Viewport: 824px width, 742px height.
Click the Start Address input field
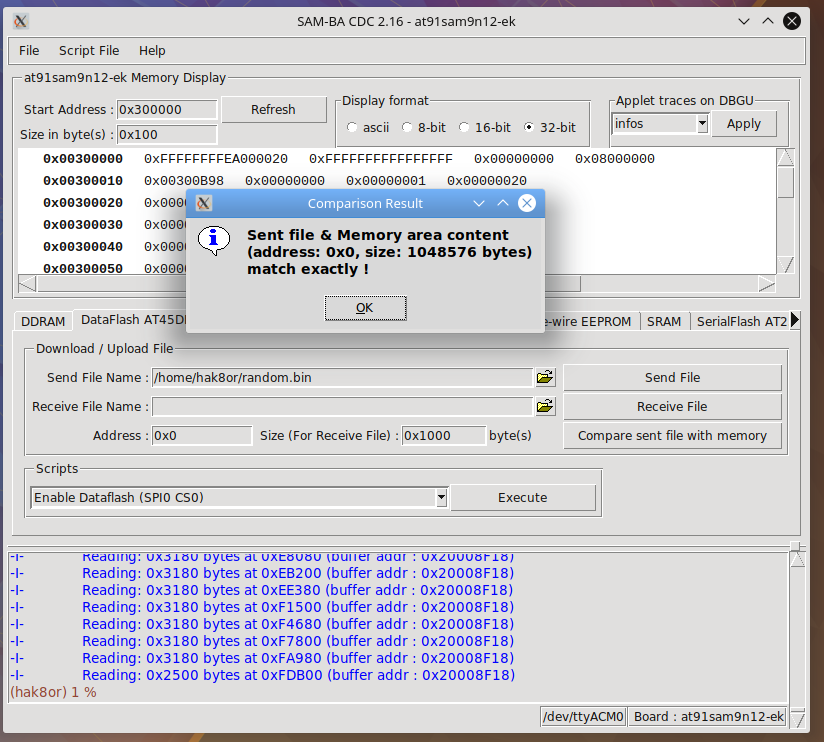point(167,109)
